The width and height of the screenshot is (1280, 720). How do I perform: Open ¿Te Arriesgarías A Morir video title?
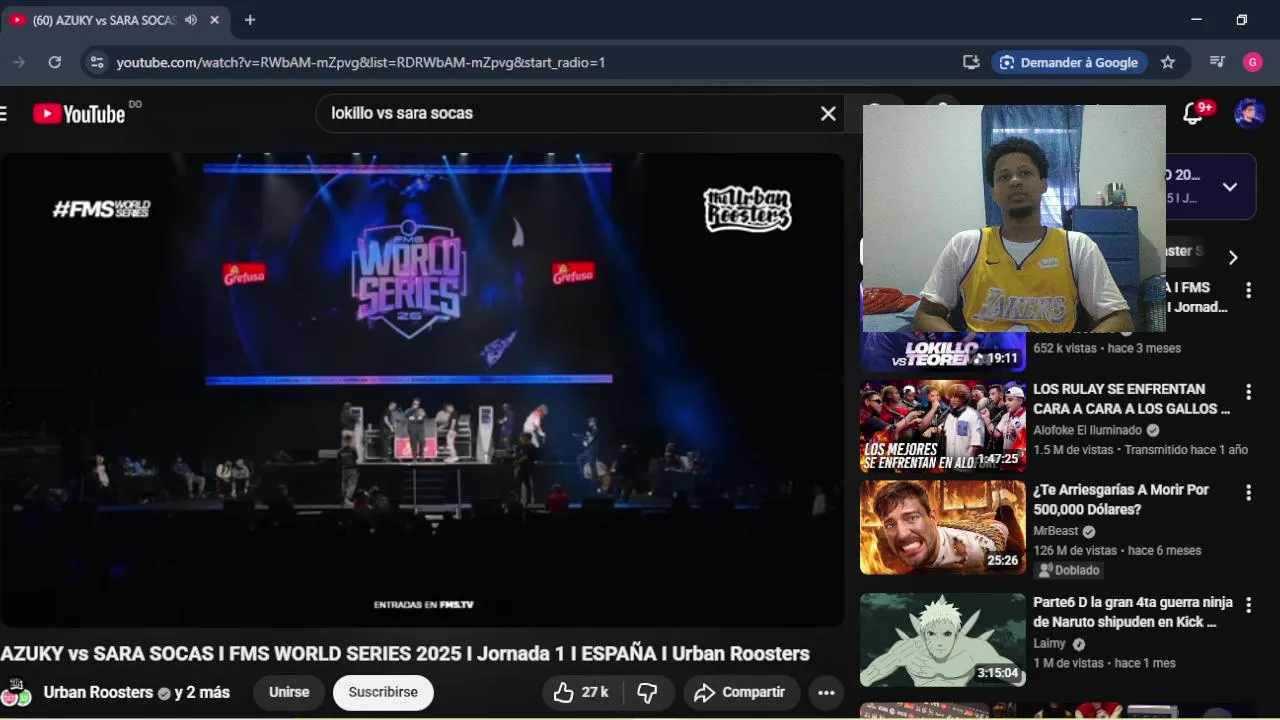pyautogui.click(x=1121, y=500)
